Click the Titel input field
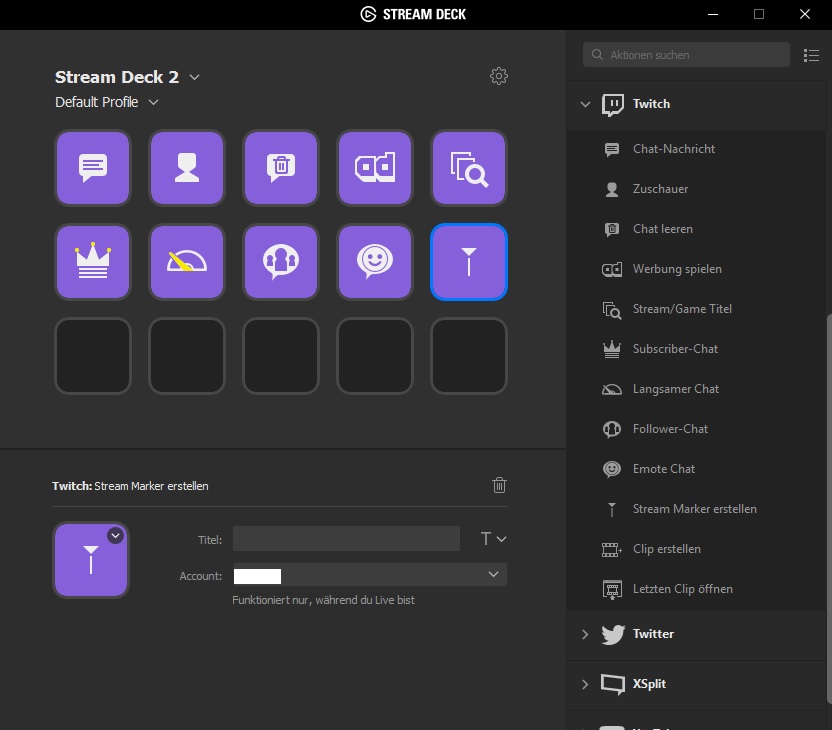The height and width of the screenshot is (730, 832). tap(346, 538)
